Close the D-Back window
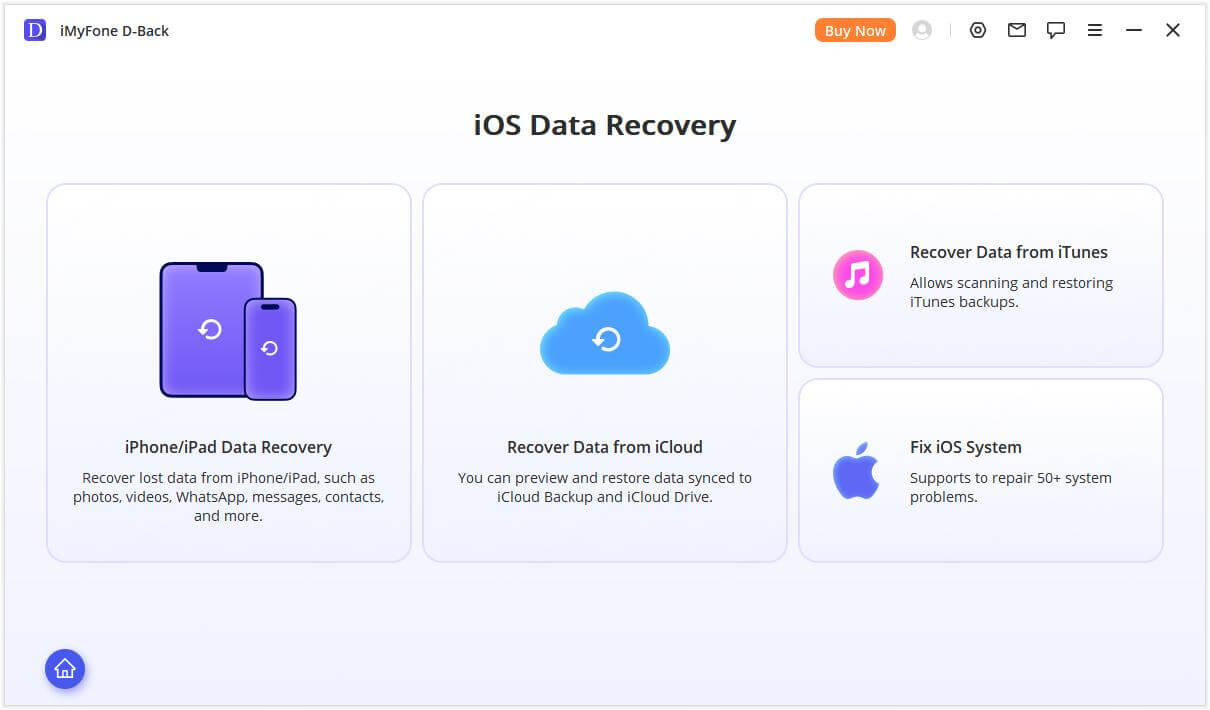1210x710 pixels. point(1173,30)
